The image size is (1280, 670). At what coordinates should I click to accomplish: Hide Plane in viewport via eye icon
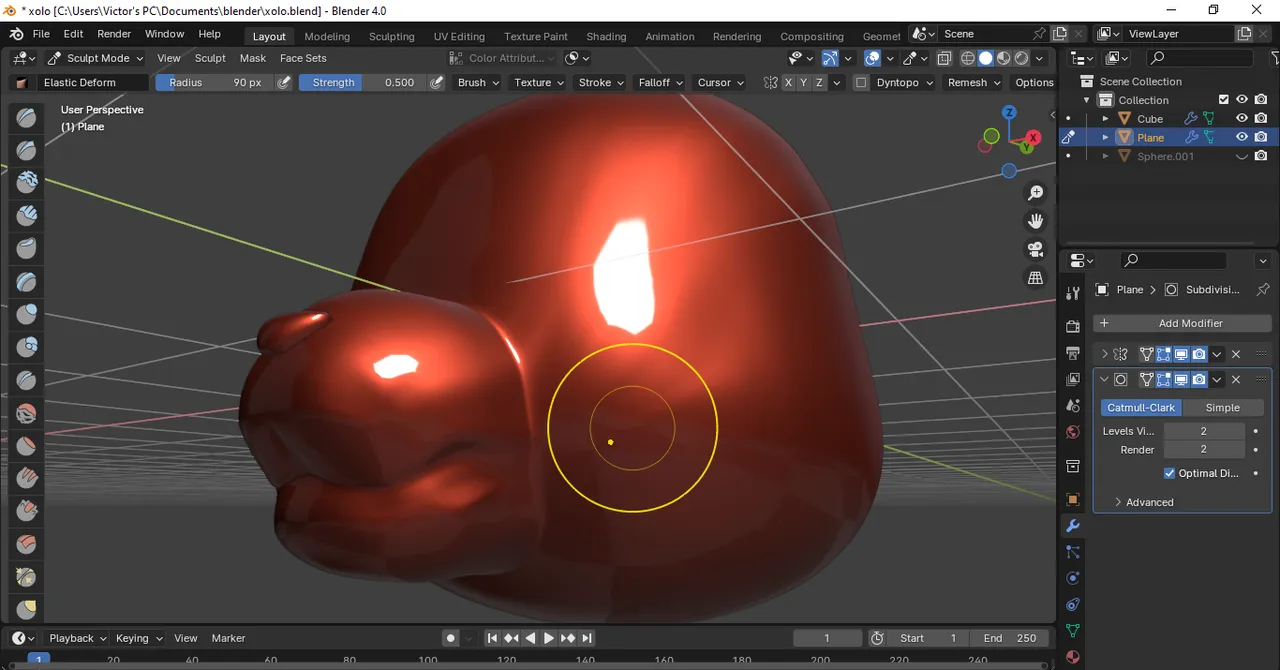coord(1242,137)
